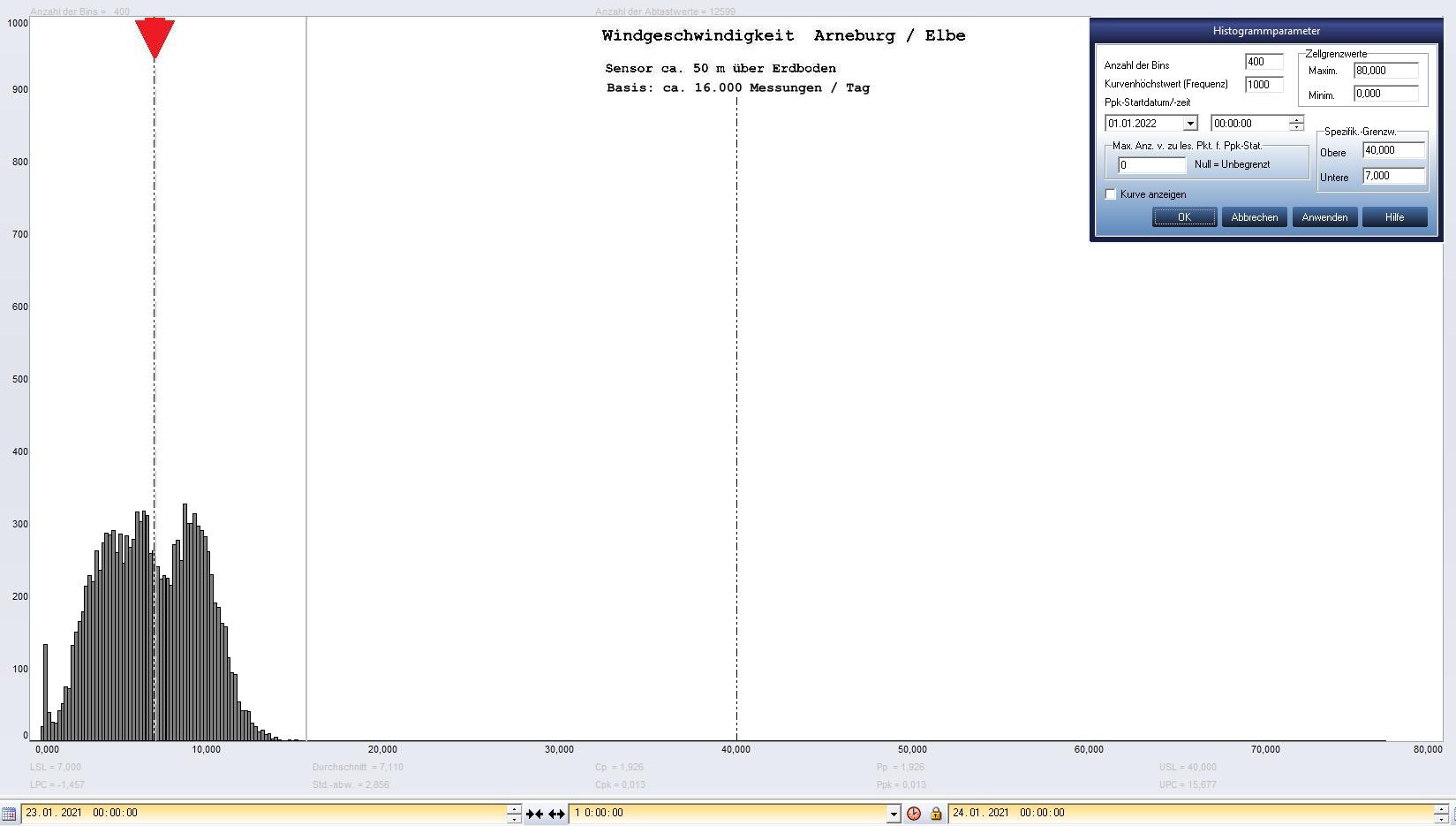Decrease the start date 23.01.2021 with spinner
The height and width of the screenshot is (826, 1456).
pos(514,818)
